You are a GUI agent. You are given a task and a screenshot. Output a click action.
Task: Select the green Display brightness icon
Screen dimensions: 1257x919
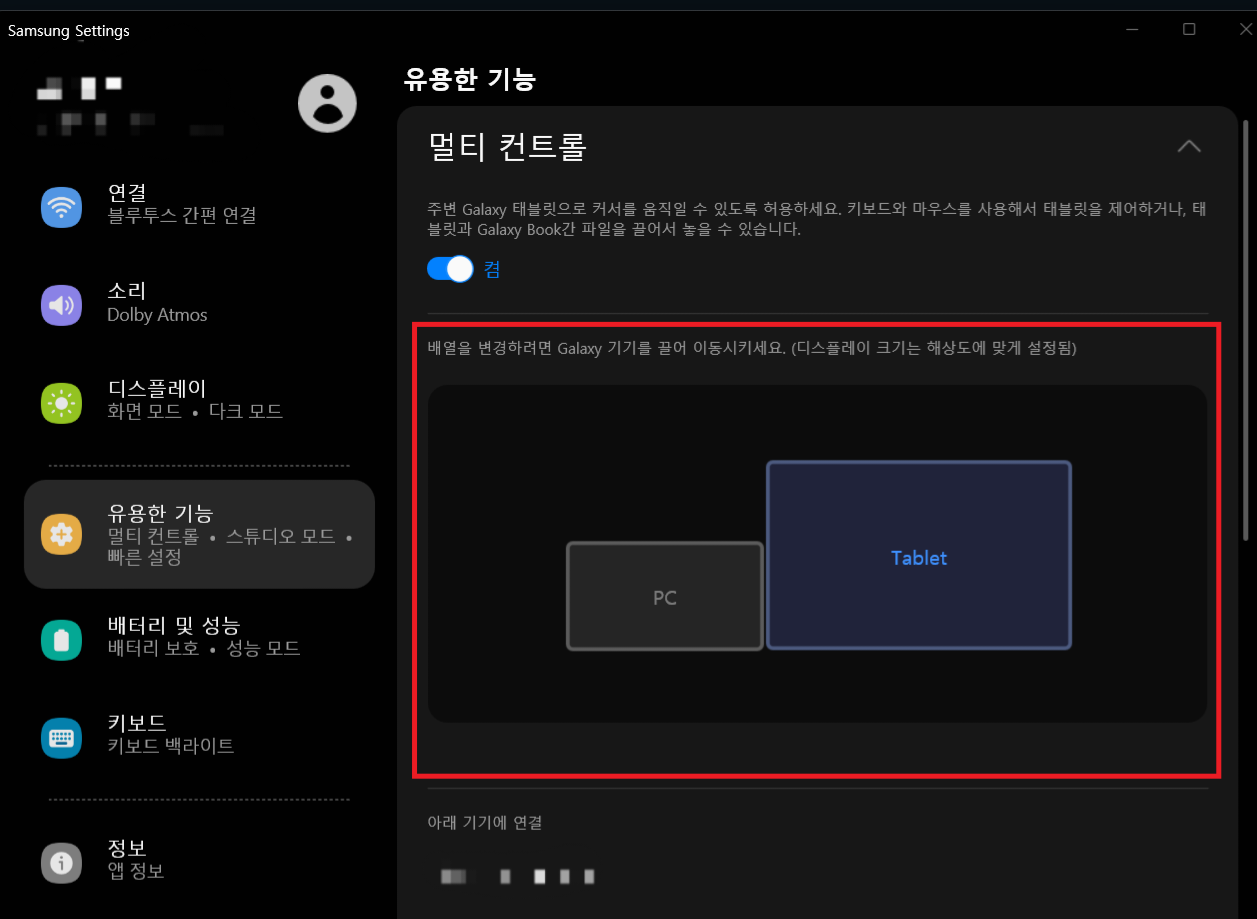tap(61, 403)
